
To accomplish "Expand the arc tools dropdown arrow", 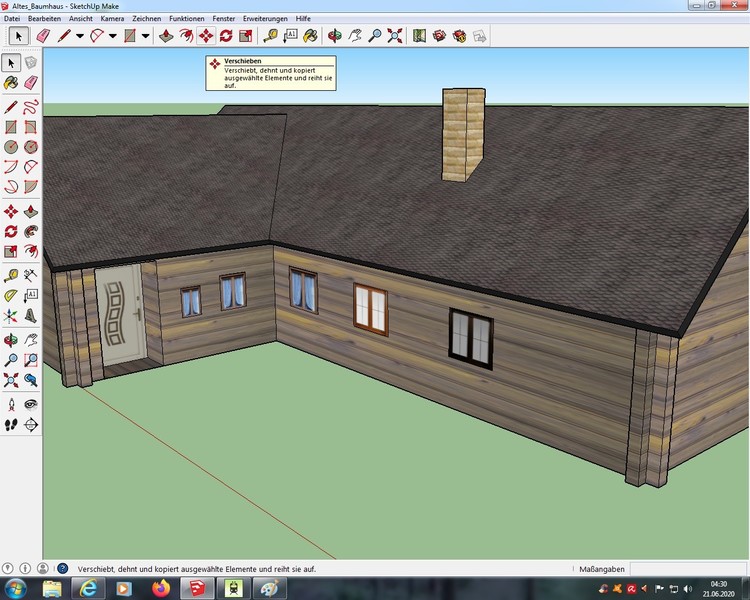I will click(x=113, y=36).
